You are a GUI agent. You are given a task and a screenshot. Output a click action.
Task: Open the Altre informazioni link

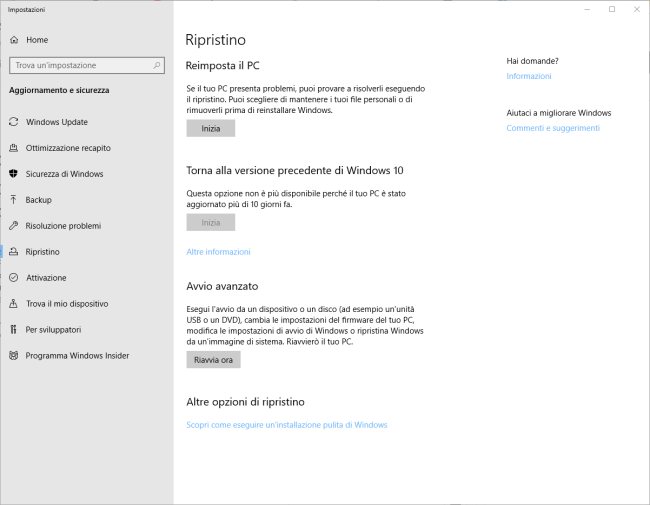pyautogui.click(x=218, y=252)
